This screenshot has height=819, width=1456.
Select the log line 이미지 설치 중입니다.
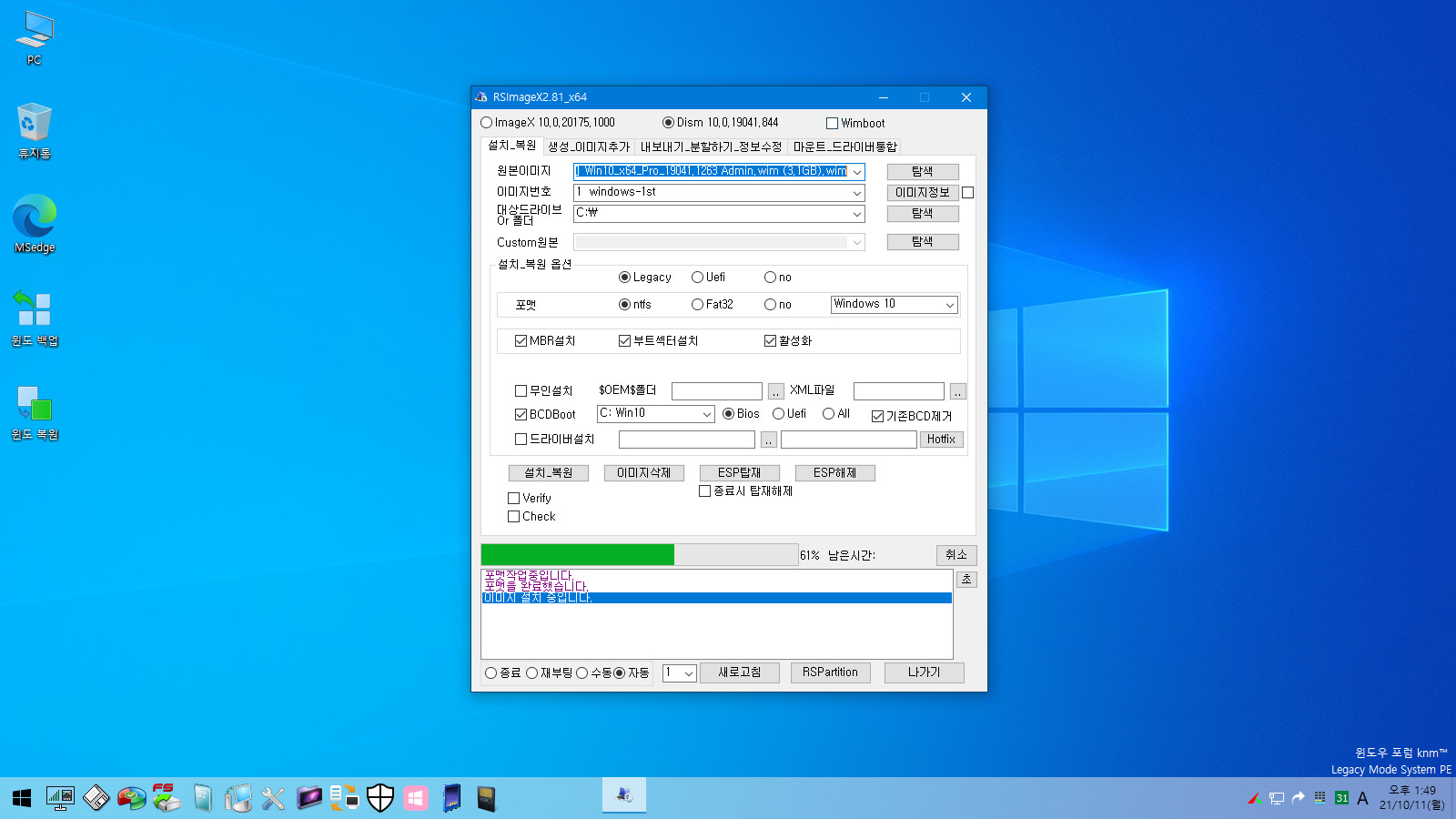[716, 598]
